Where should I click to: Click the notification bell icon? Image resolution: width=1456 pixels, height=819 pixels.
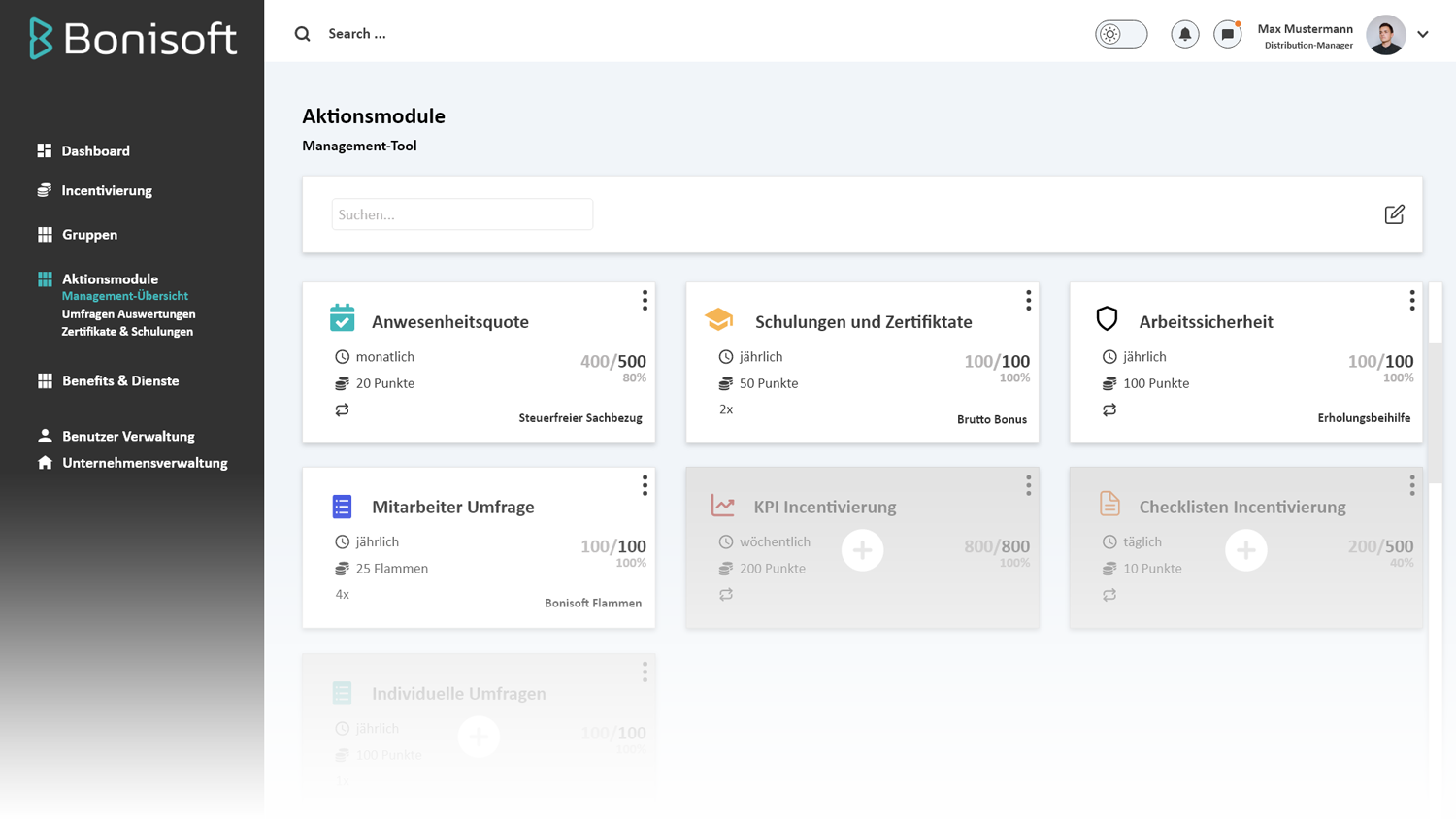(x=1184, y=34)
